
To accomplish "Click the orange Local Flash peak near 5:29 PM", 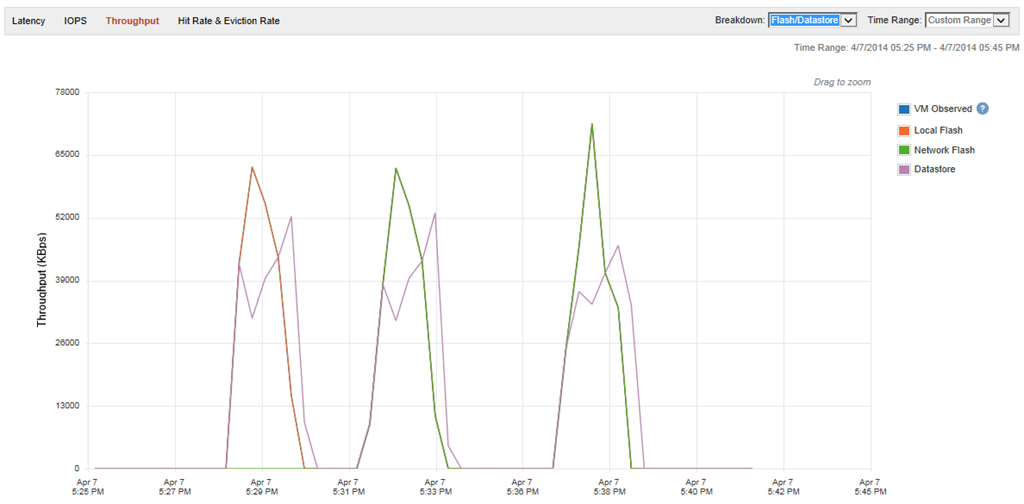I will (x=252, y=168).
